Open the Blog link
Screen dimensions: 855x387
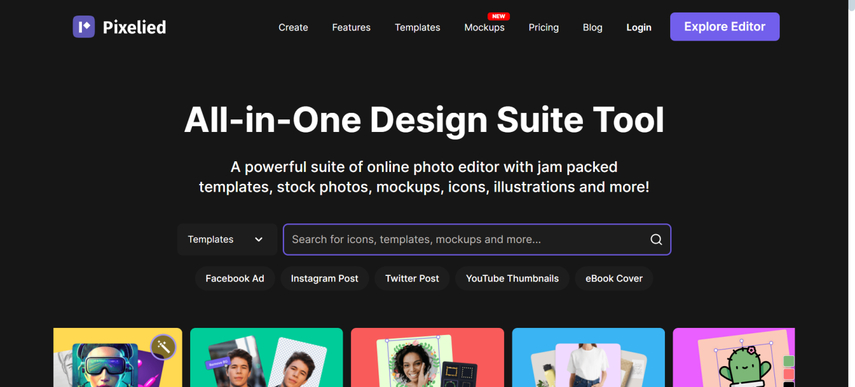(592, 27)
